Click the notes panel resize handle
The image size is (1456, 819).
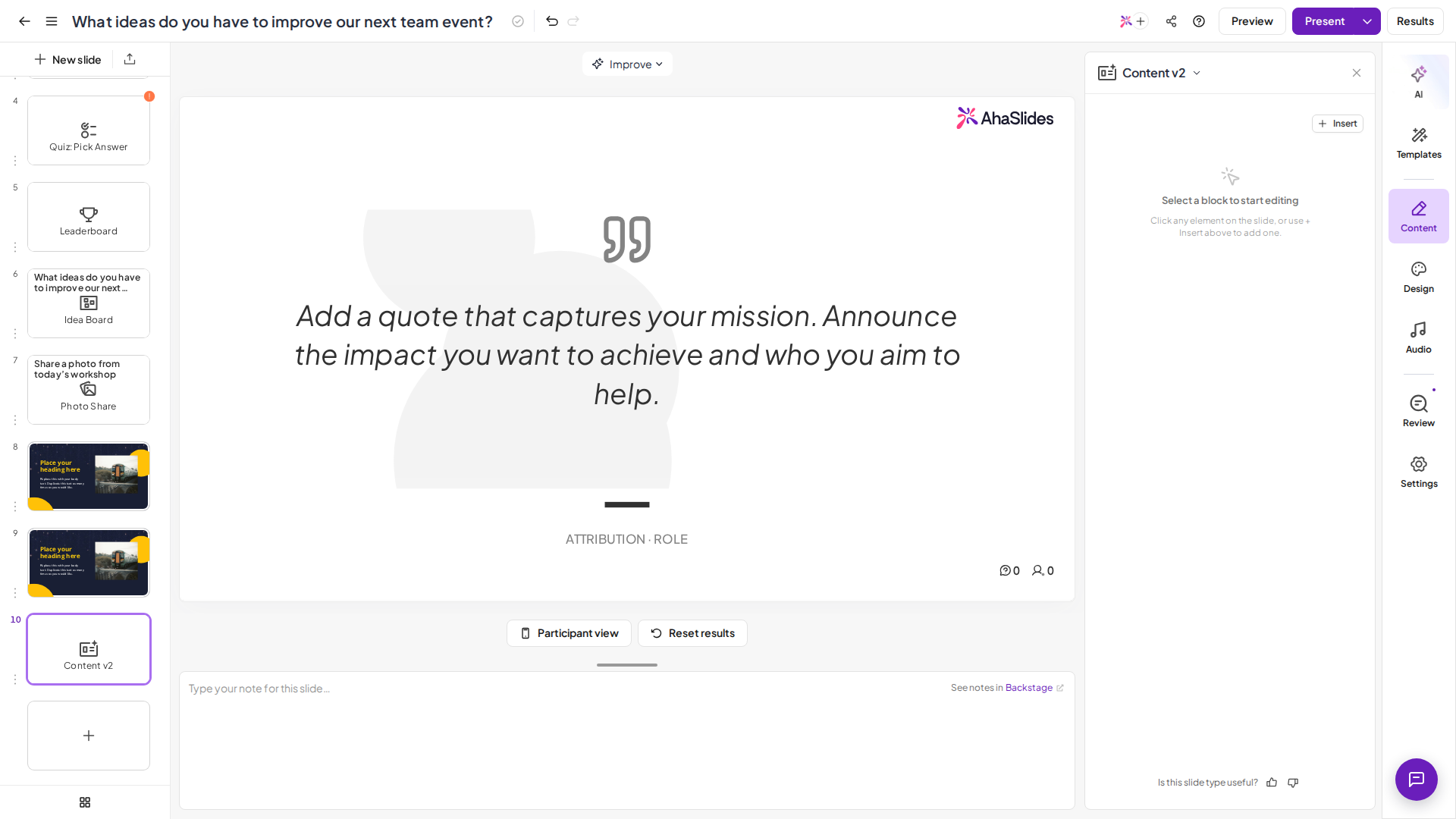point(627,665)
